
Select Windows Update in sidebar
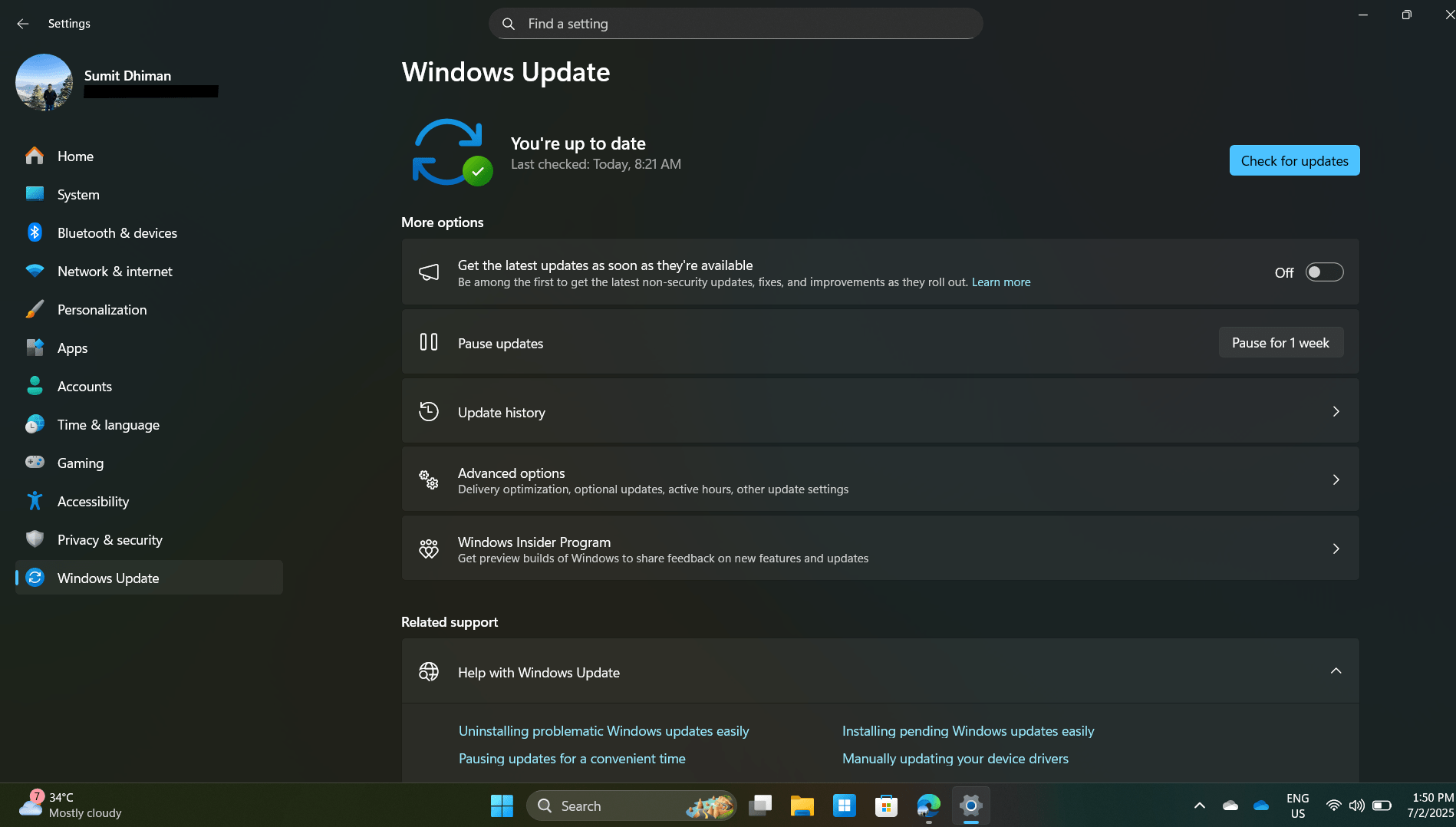click(107, 578)
